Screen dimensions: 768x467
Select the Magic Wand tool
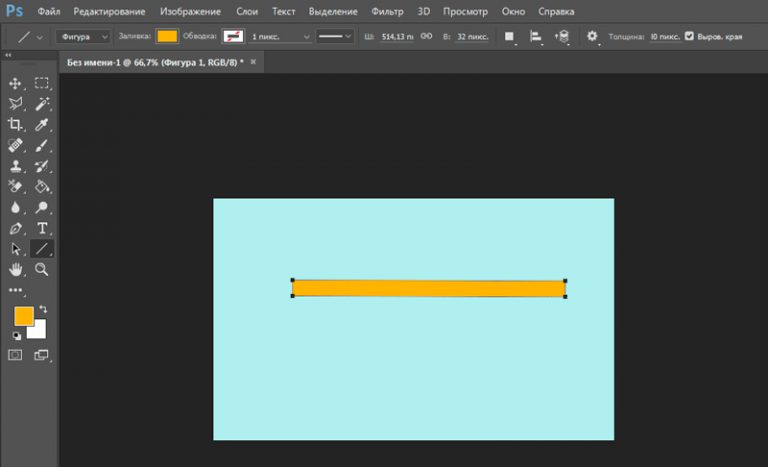(42, 104)
